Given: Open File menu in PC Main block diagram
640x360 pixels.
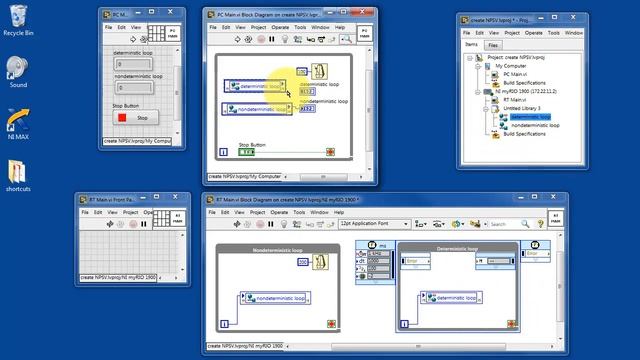Looking at the screenshot, I should (x=213, y=27).
